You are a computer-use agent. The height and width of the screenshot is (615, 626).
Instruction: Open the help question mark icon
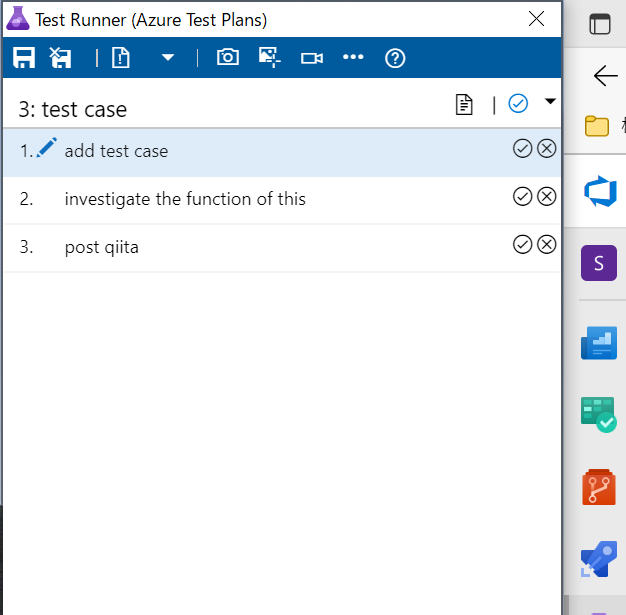pyautogui.click(x=395, y=58)
